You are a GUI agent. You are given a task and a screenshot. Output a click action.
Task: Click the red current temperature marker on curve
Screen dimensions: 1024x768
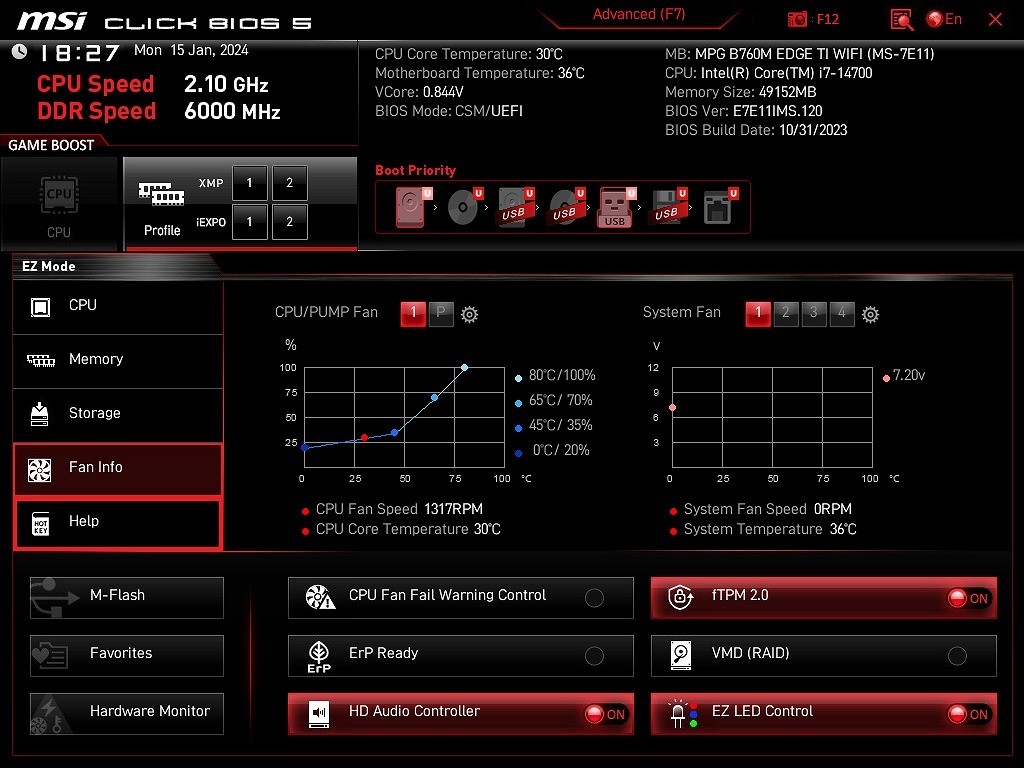364,438
